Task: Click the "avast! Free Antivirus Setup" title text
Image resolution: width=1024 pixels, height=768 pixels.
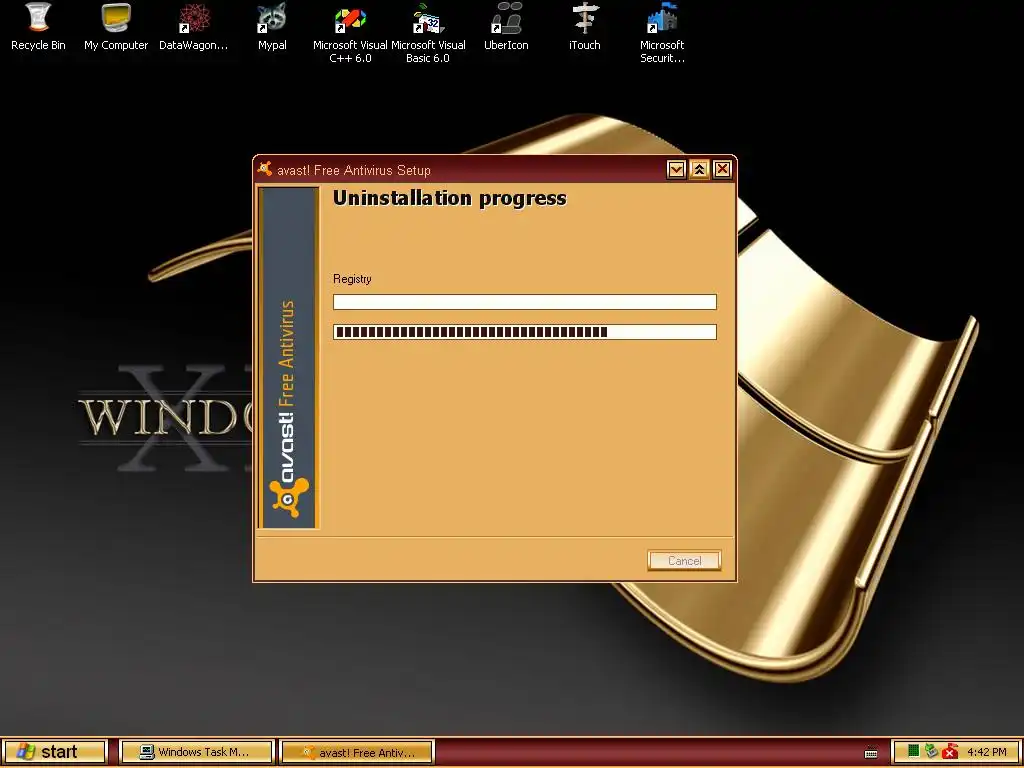Action: point(354,170)
